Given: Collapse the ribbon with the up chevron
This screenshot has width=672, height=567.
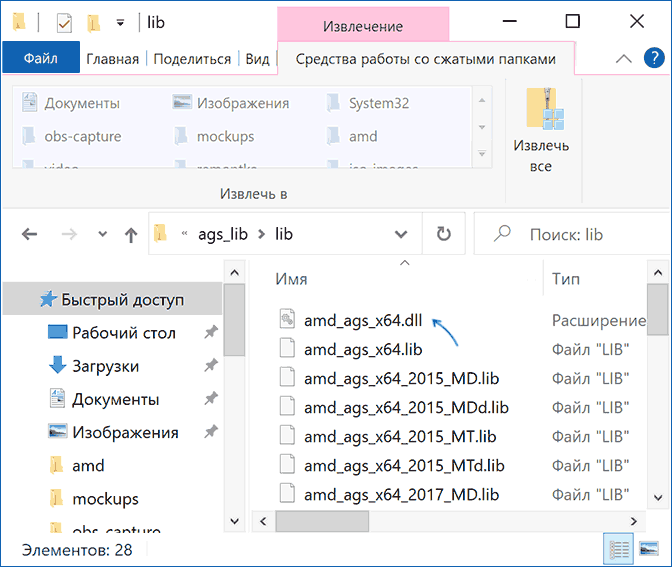Looking at the screenshot, I should point(624,58).
